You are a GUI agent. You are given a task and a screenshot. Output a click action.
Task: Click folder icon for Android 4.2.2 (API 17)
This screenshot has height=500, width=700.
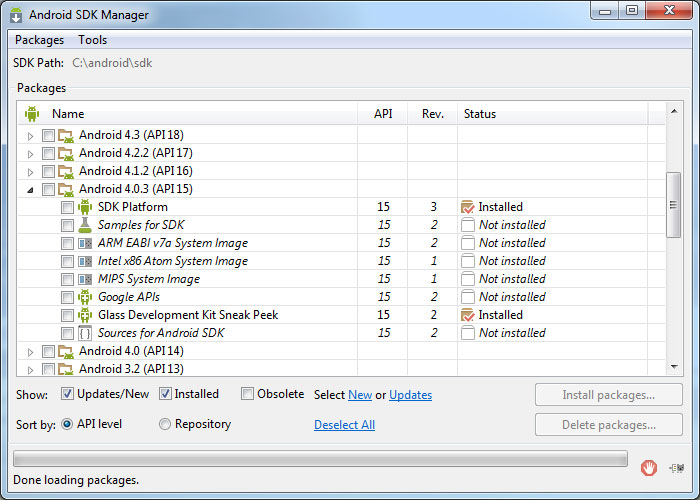coord(66,154)
